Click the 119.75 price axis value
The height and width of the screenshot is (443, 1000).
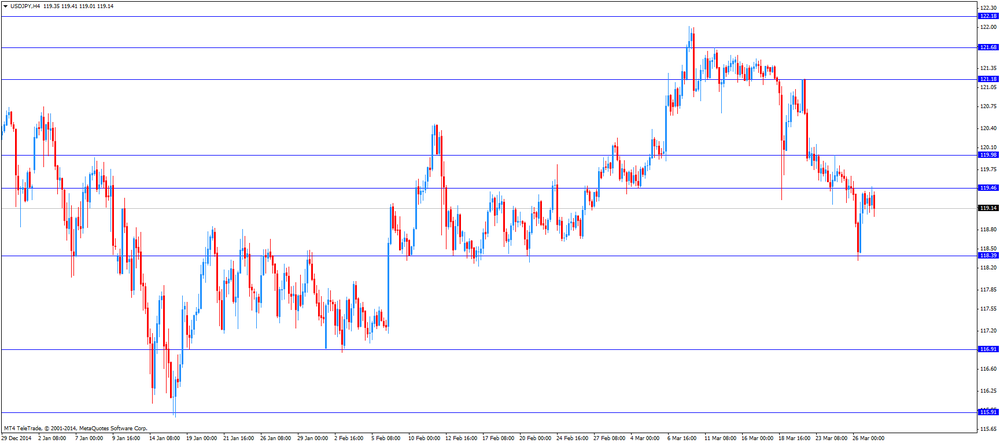[x=989, y=170]
